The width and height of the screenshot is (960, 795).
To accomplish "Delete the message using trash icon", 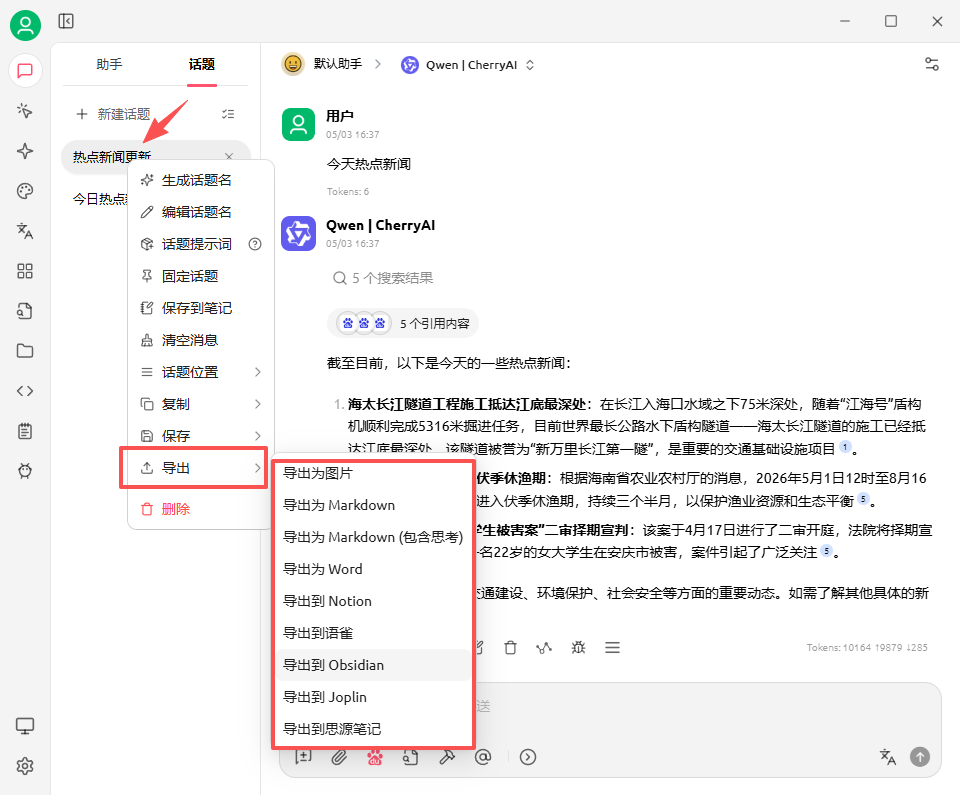I will tap(511, 647).
